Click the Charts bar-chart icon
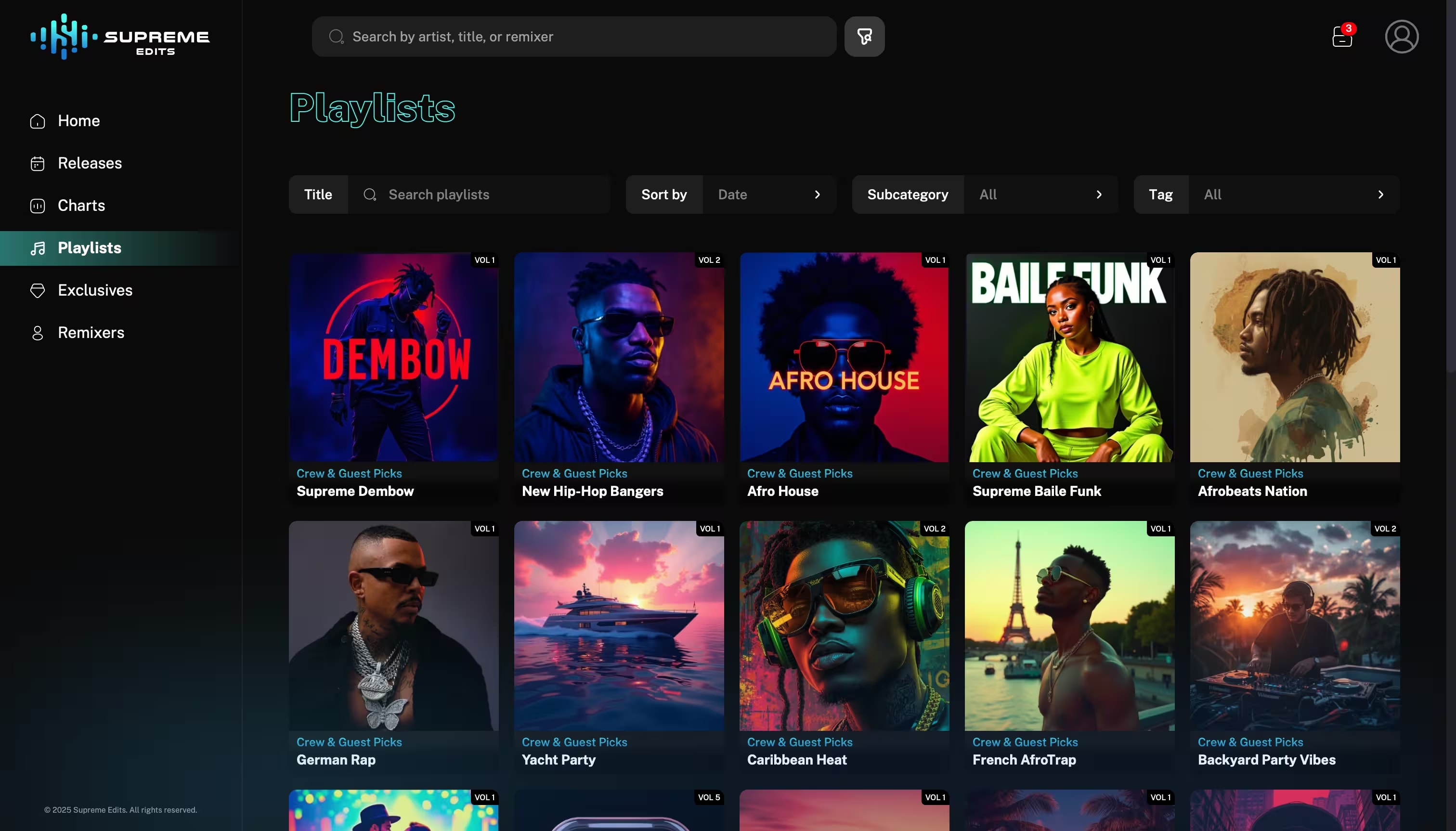The image size is (1456, 831). [x=37, y=206]
